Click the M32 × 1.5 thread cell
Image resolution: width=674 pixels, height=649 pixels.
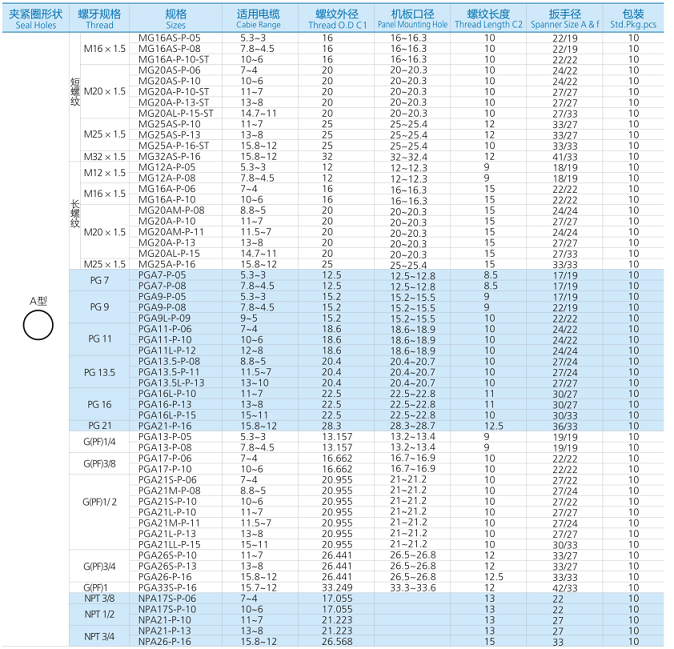click(104, 156)
